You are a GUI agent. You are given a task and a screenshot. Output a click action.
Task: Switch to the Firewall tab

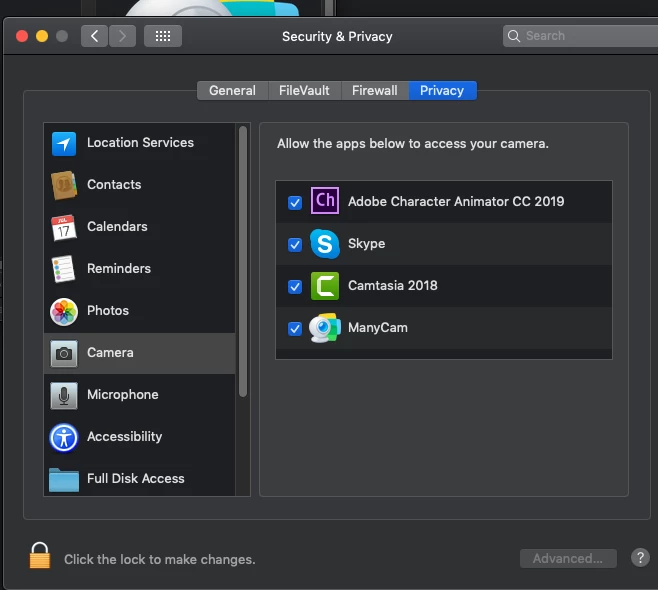(375, 91)
